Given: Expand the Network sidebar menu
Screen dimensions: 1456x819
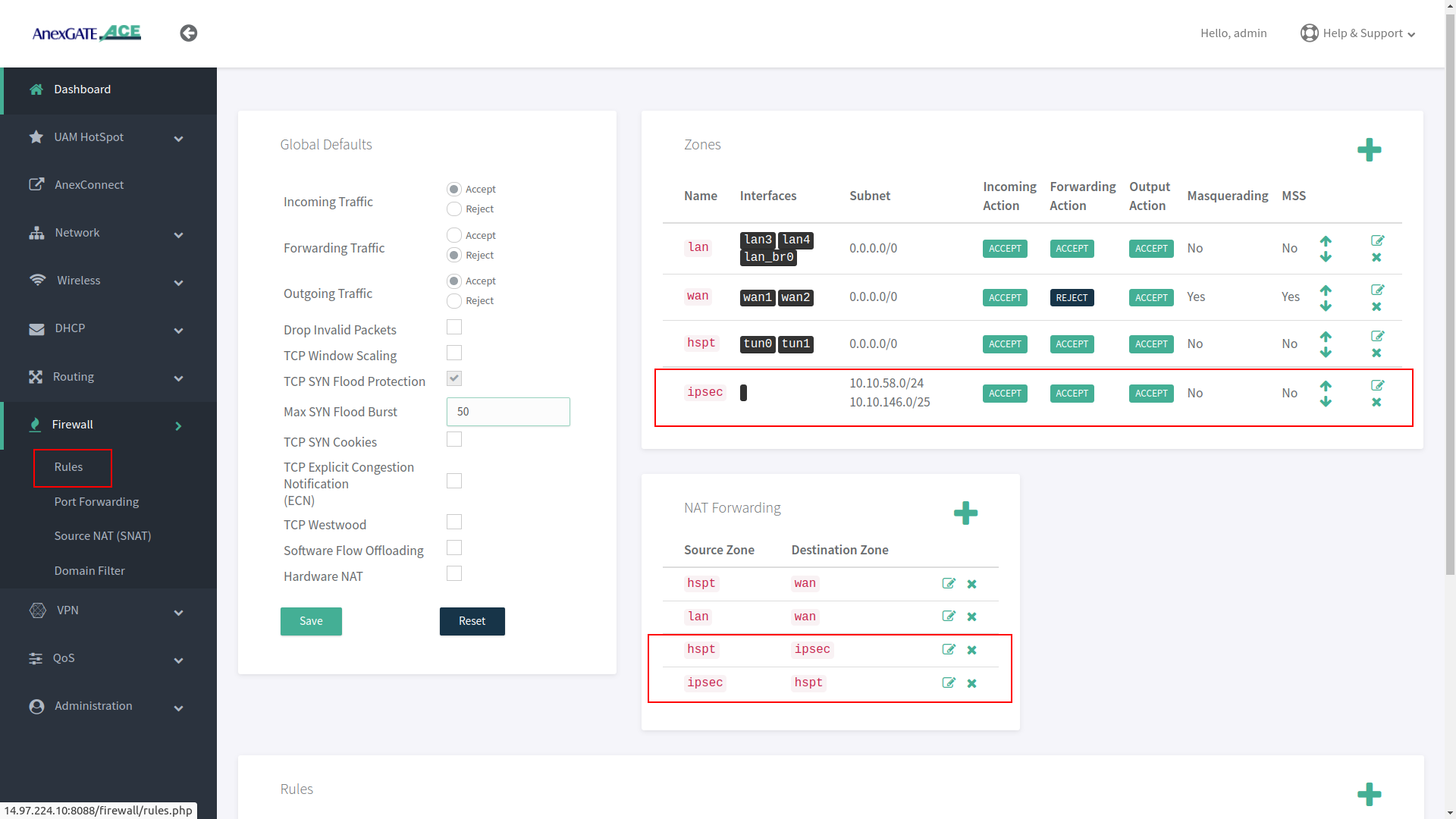Looking at the screenshot, I should click(108, 233).
